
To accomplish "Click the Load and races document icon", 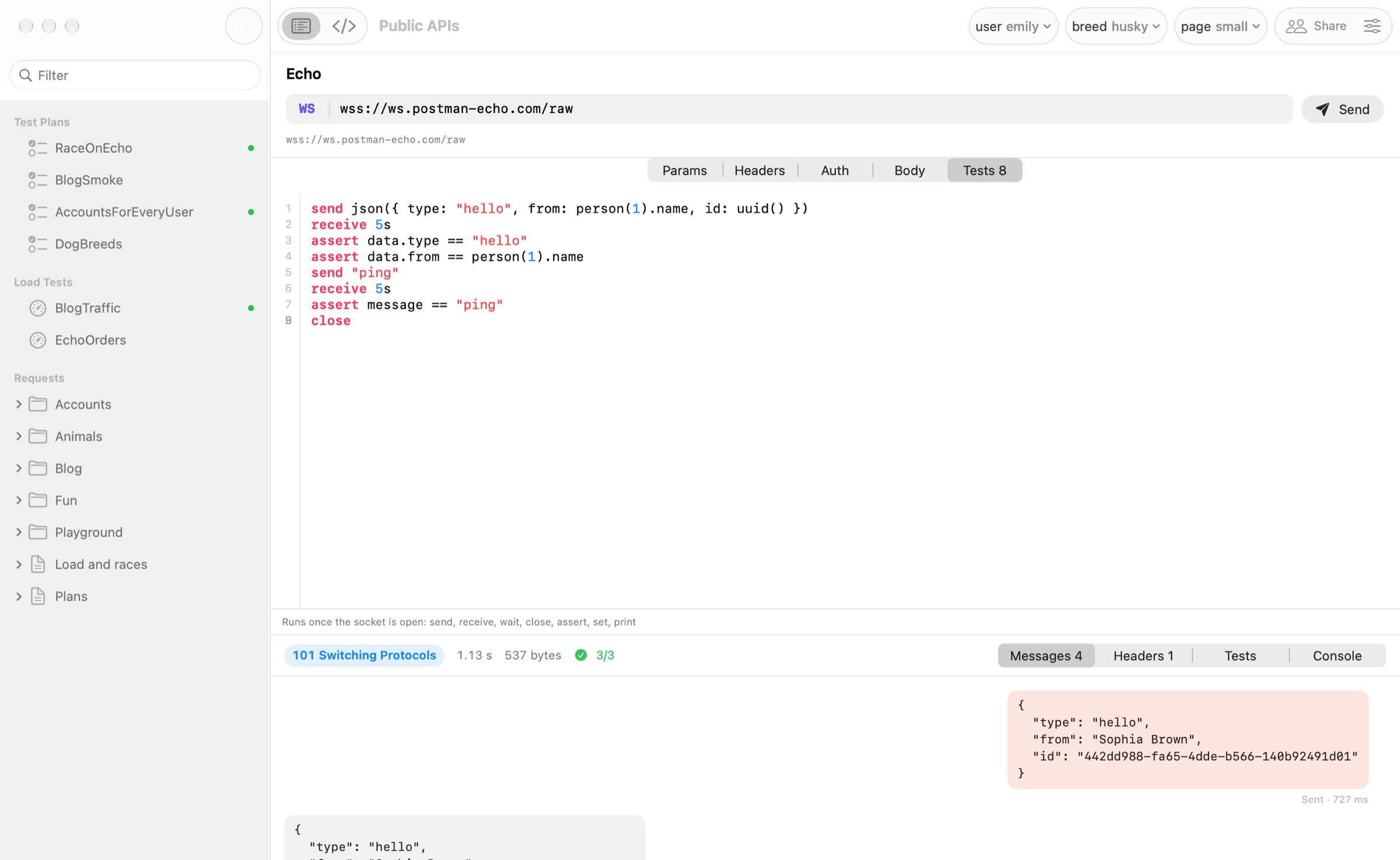I will point(38,564).
